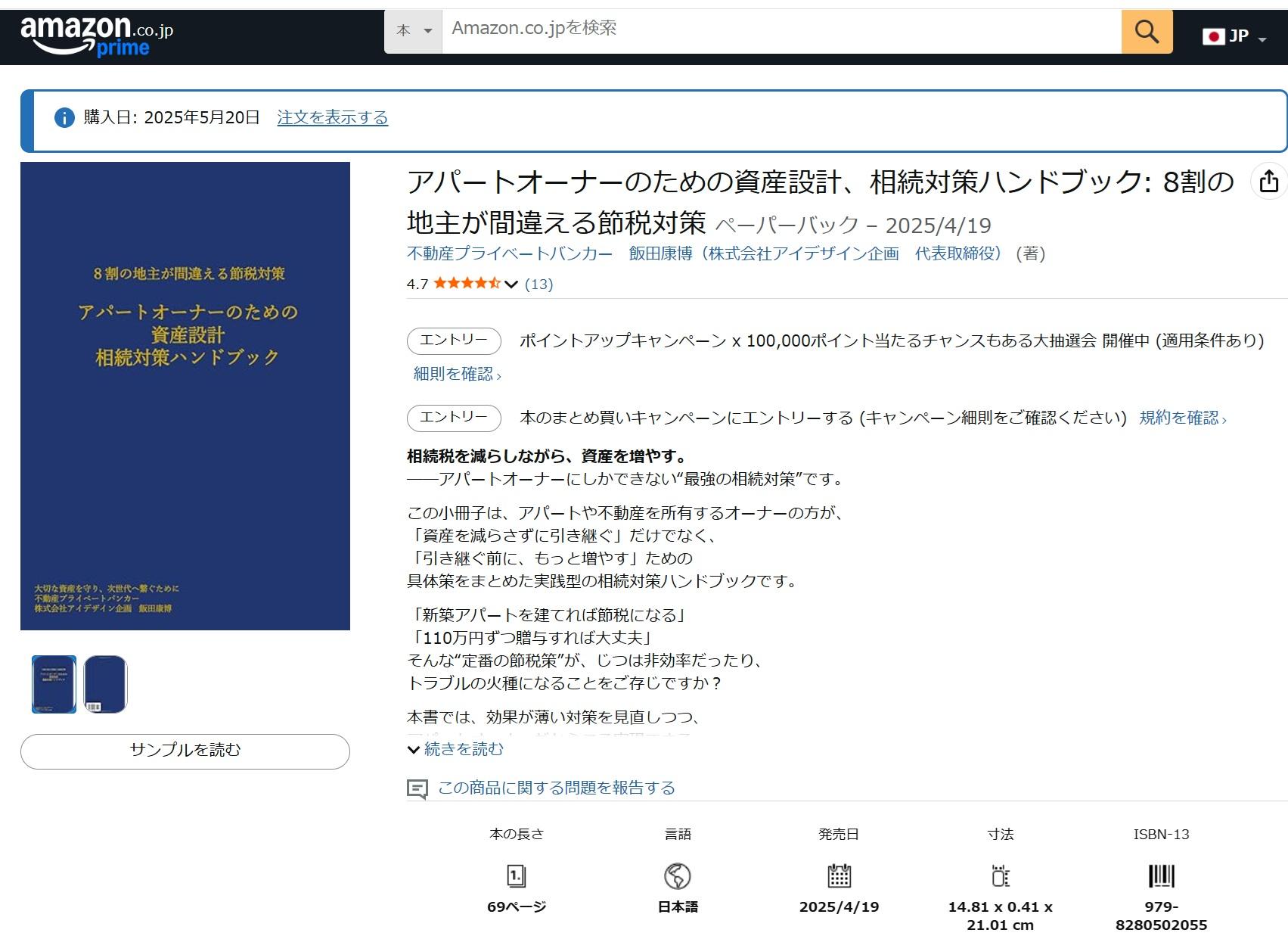Click the Amazon.co.jp prime logo
Image resolution: width=1288 pixels, height=936 pixels.
point(97,36)
